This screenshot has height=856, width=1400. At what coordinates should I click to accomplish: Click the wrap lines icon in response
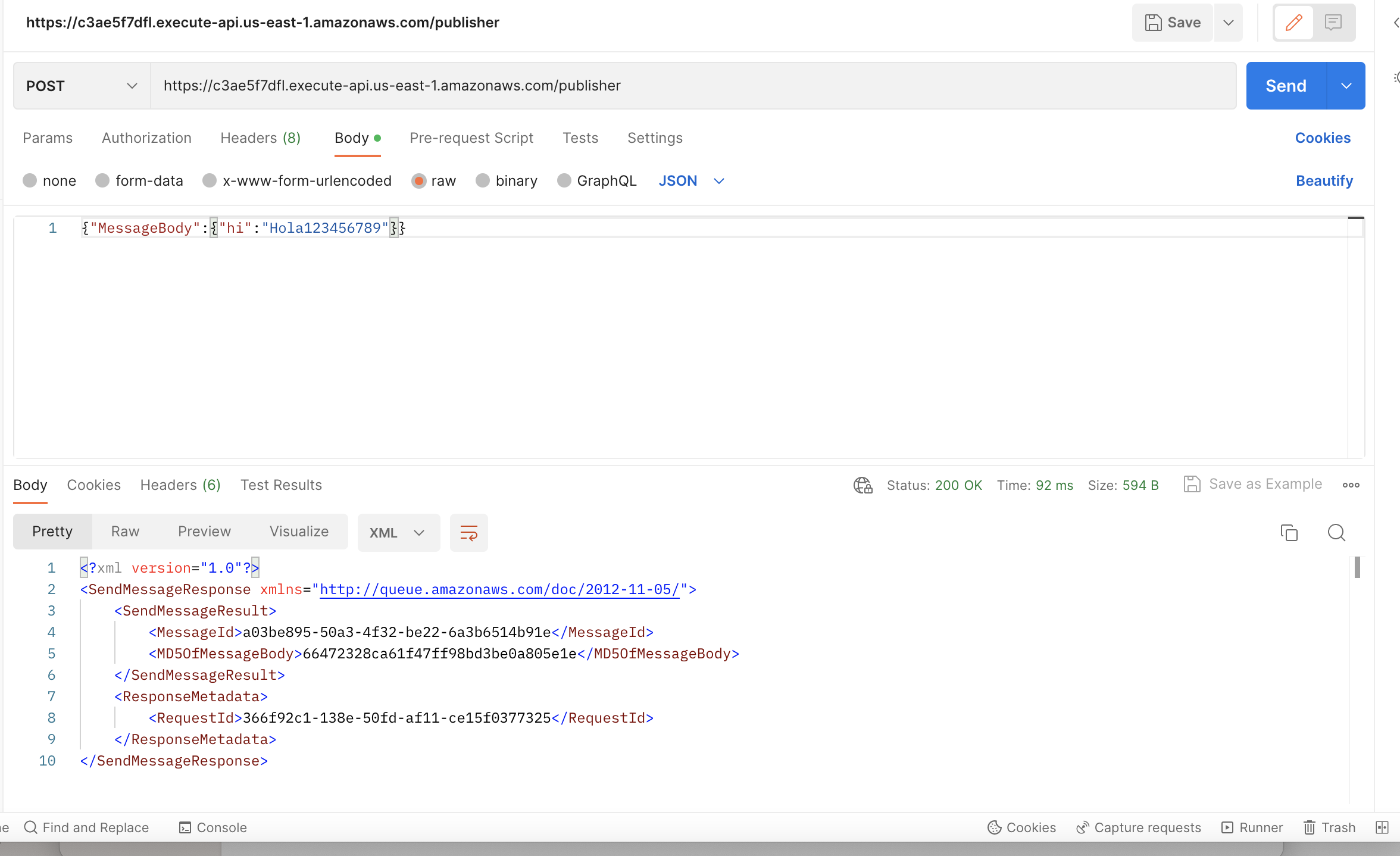coord(468,533)
